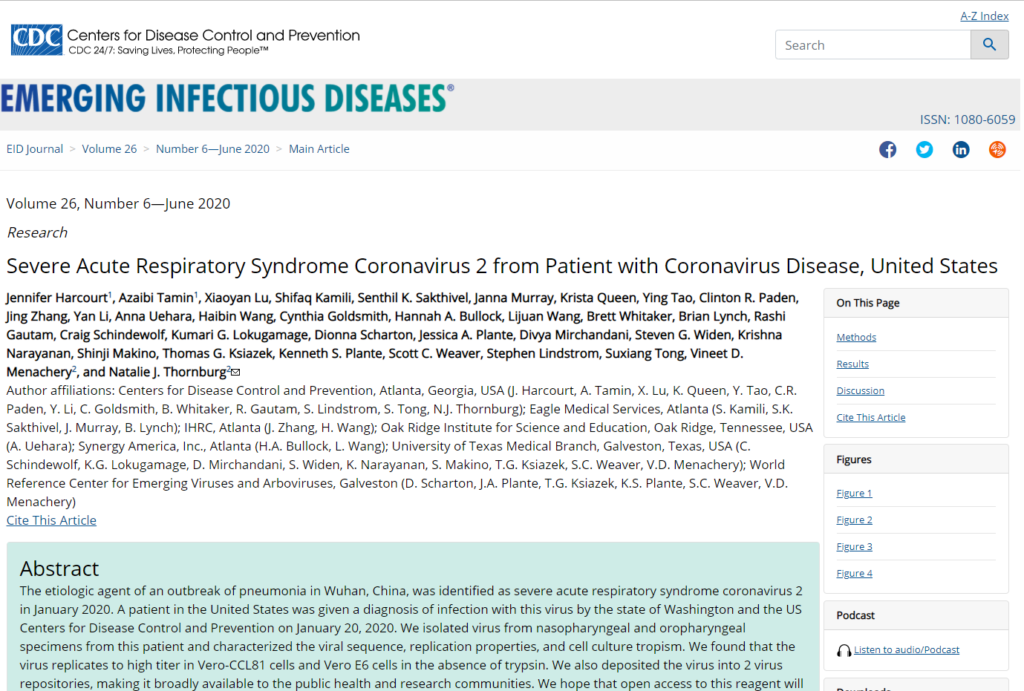
Task: Open Number 6—June 2020 breadcrumb
Action: tap(212, 149)
